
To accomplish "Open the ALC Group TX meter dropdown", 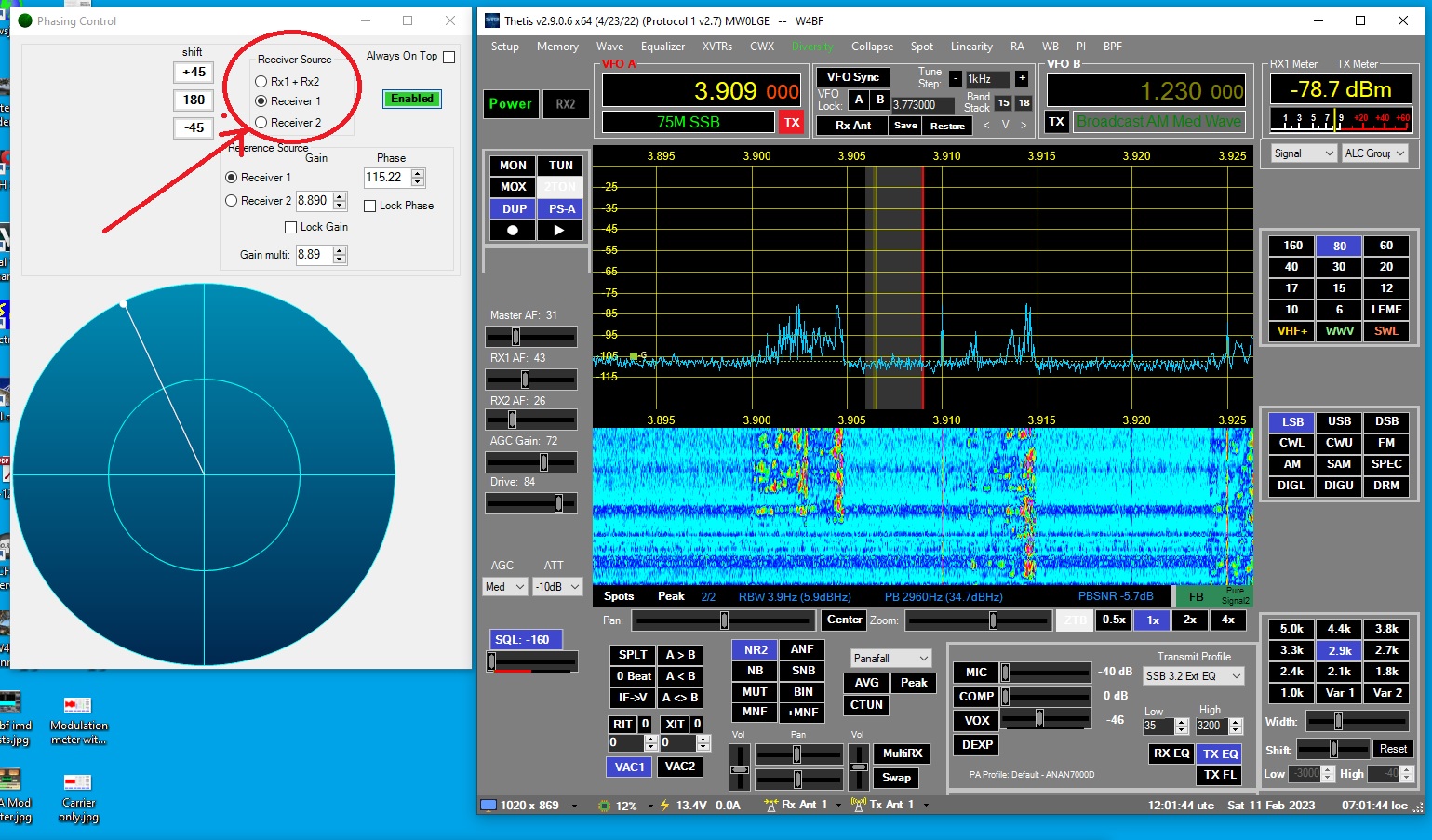I will (x=1374, y=153).
